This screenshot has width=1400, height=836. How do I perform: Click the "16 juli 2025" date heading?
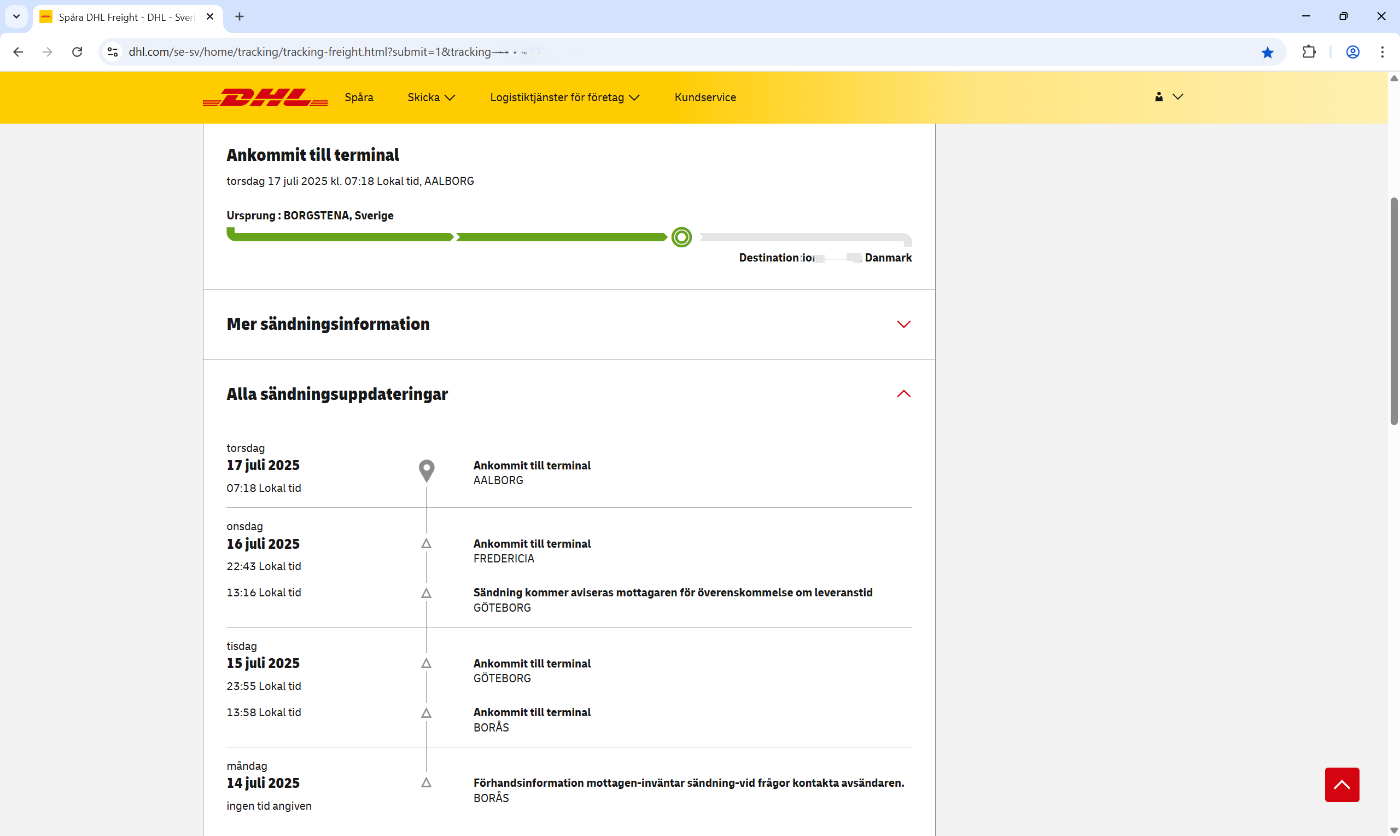pos(263,544)
